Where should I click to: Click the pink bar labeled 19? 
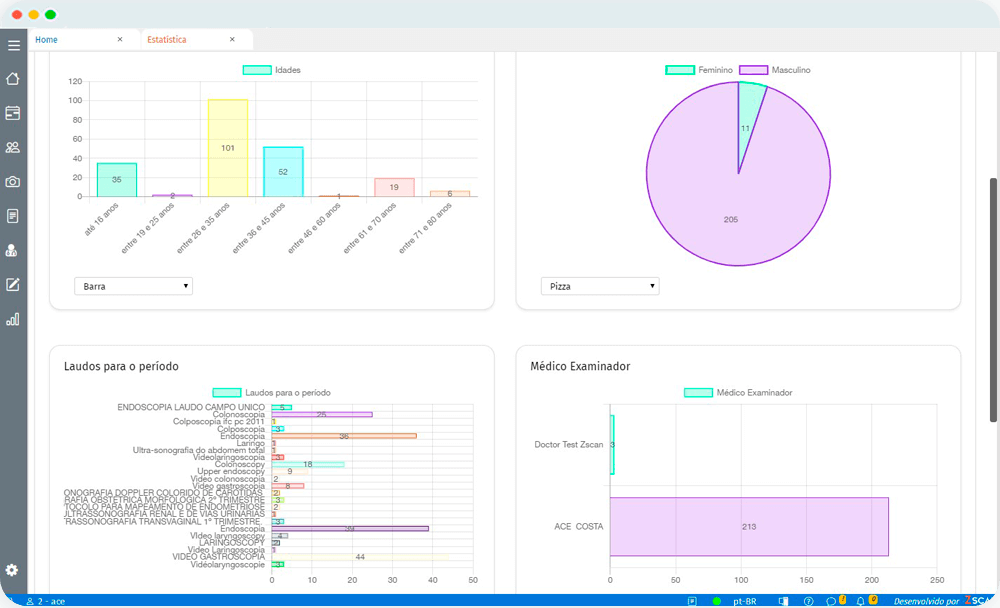[394, 188]
